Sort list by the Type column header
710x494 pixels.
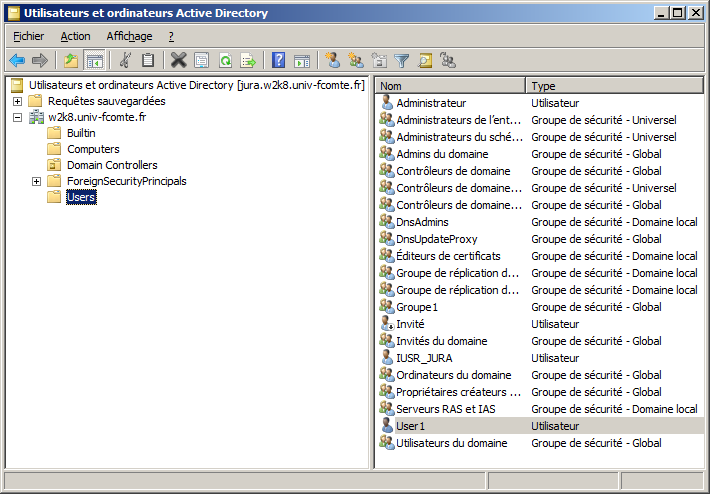coord(614,86)
